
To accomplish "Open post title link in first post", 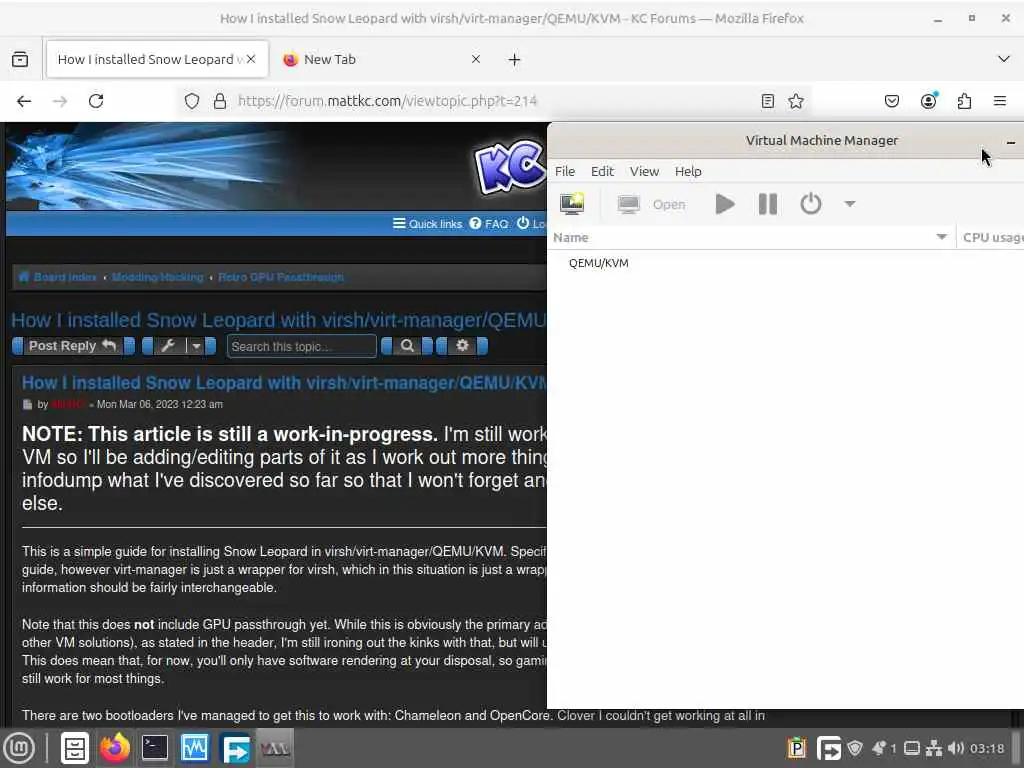I will click(284, 383).
